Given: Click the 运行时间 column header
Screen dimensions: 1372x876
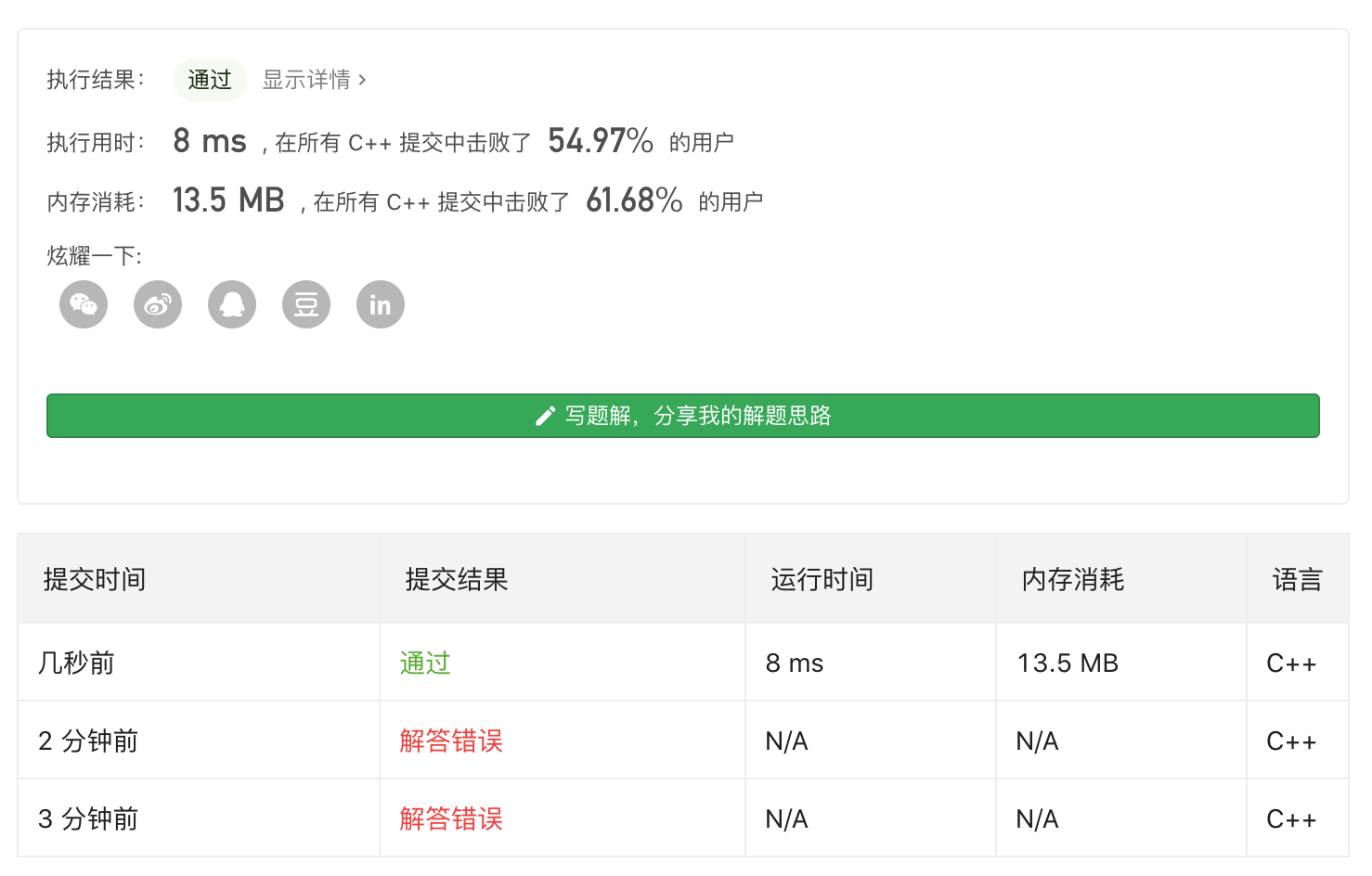Looking at the screenshot, I should click(822, 579).
